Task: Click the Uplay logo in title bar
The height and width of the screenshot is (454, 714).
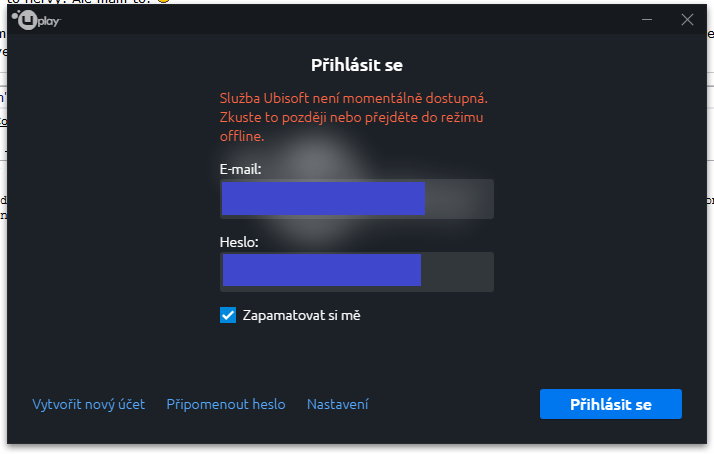Action: pos(36,20)
